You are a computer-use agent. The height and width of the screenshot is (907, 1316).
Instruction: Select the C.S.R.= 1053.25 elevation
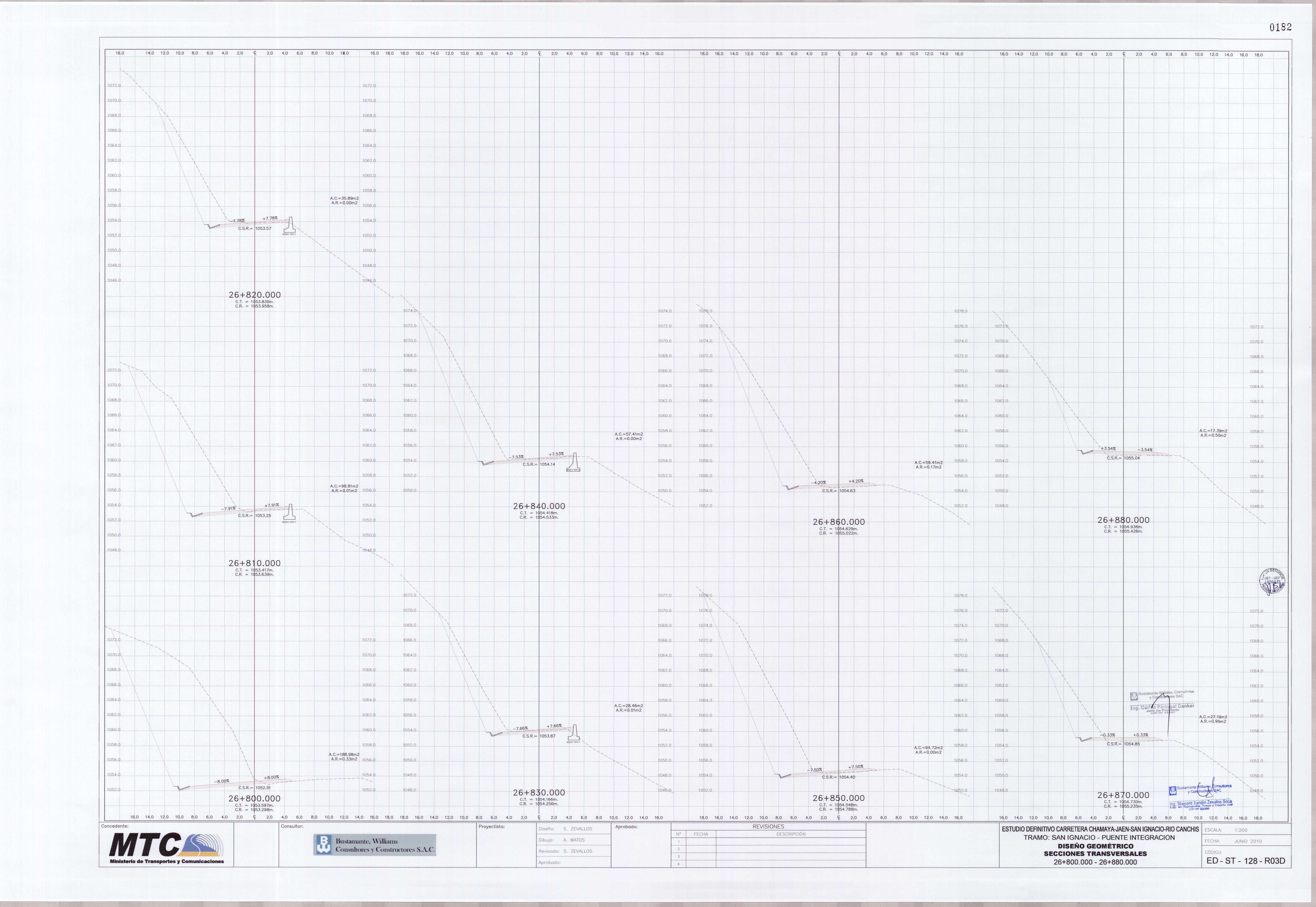(255, 516)
